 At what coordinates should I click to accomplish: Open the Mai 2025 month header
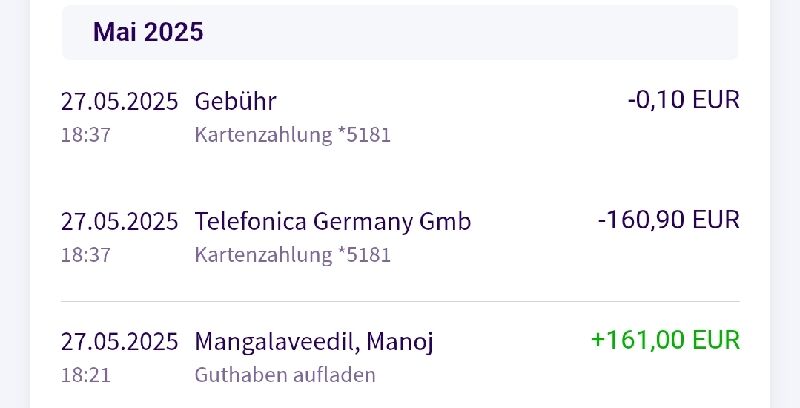[x=400, y=32]
